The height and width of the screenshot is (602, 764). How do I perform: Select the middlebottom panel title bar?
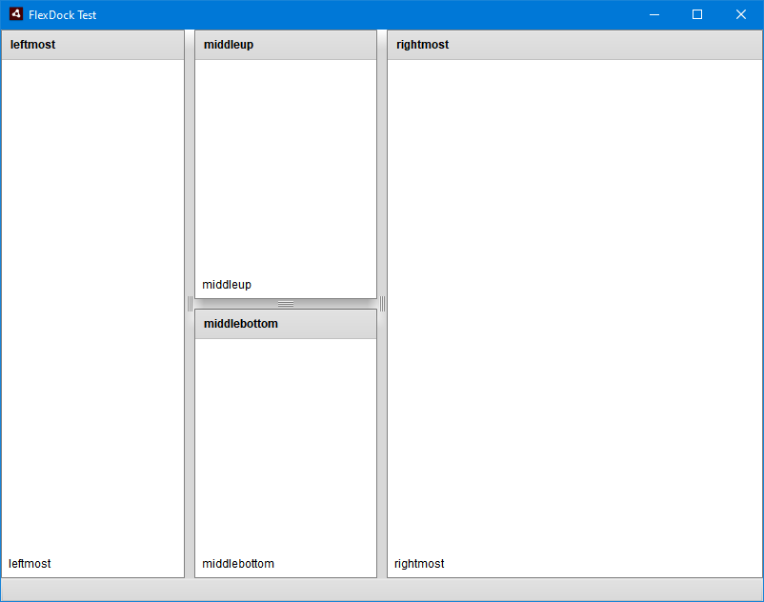pyautogui.click(x=286, y=324)
